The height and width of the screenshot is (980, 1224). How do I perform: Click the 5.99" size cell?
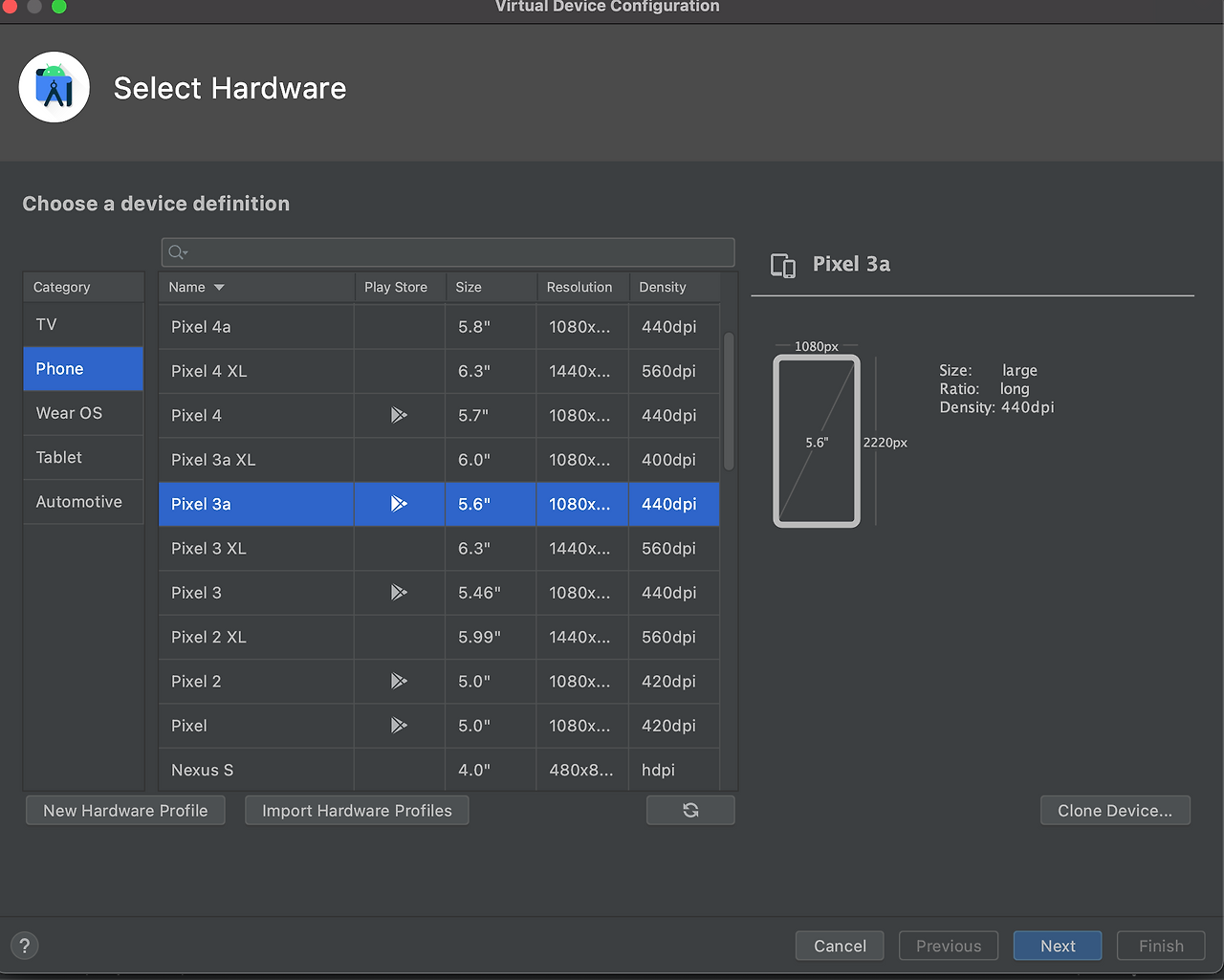coord(491,637)
